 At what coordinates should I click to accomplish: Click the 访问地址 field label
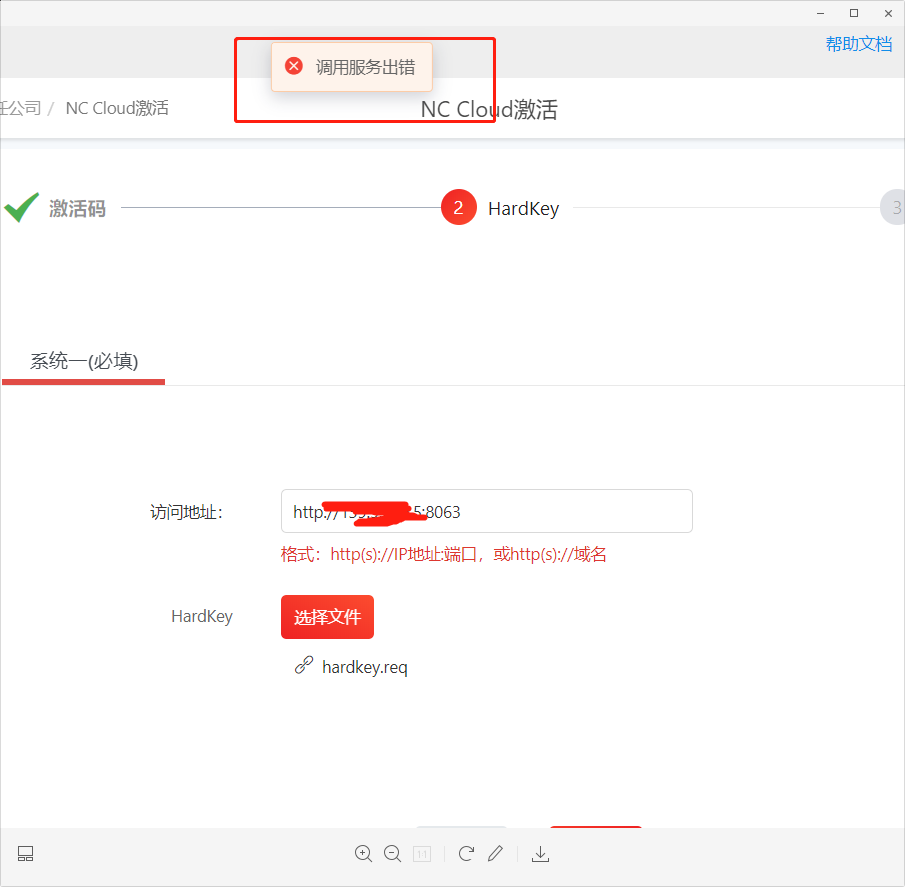[186, 512]
